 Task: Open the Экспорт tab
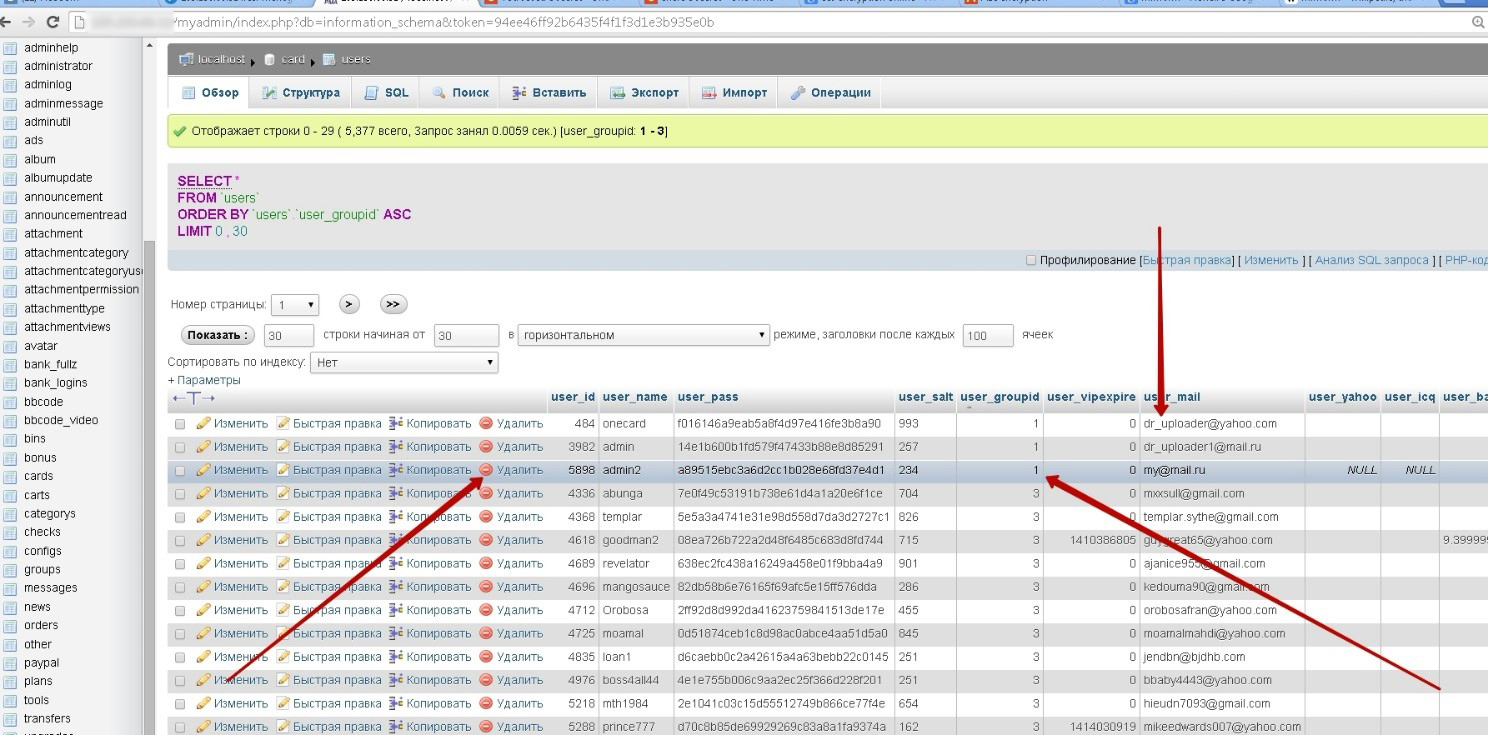645,93
